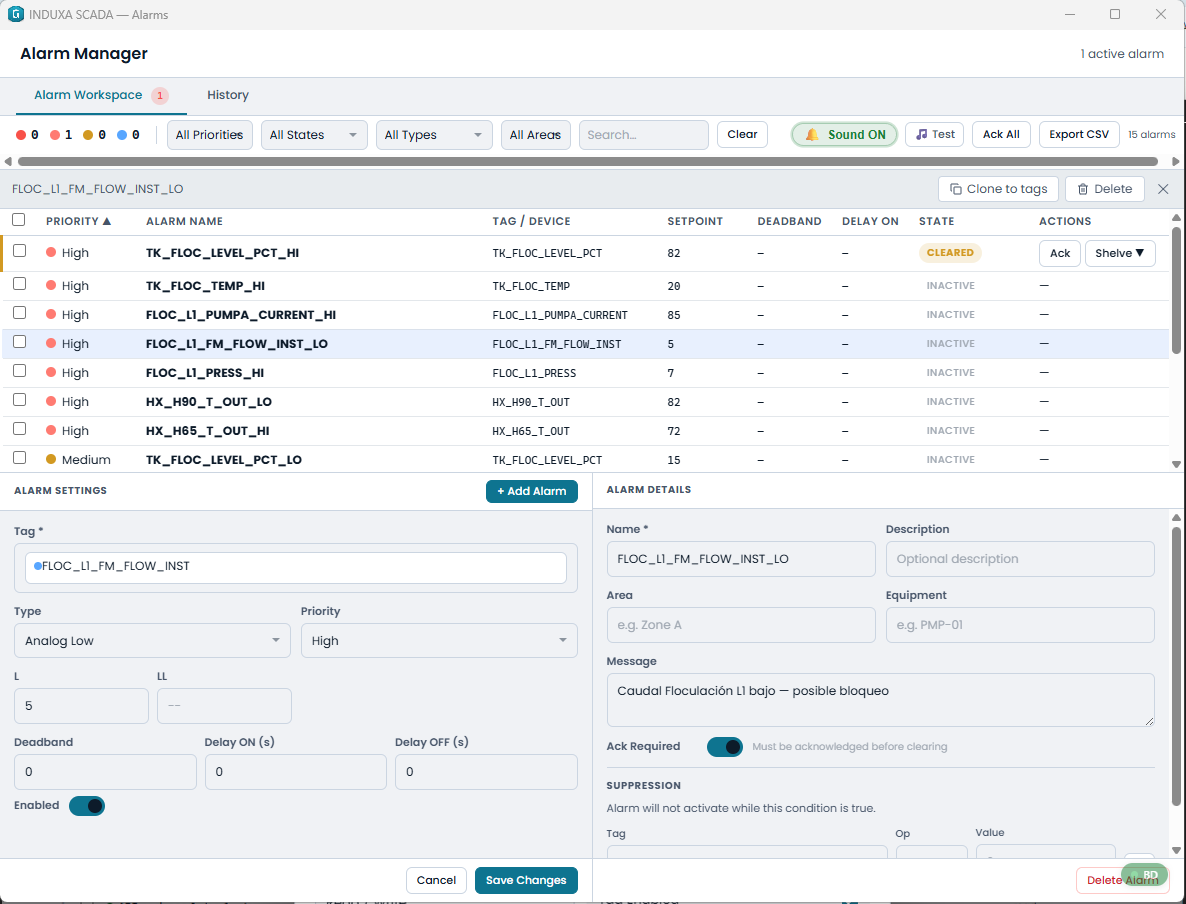Viewport: 1186px width, 904px height.
Task: Click the Ack All button
Action: [1001, 135]
